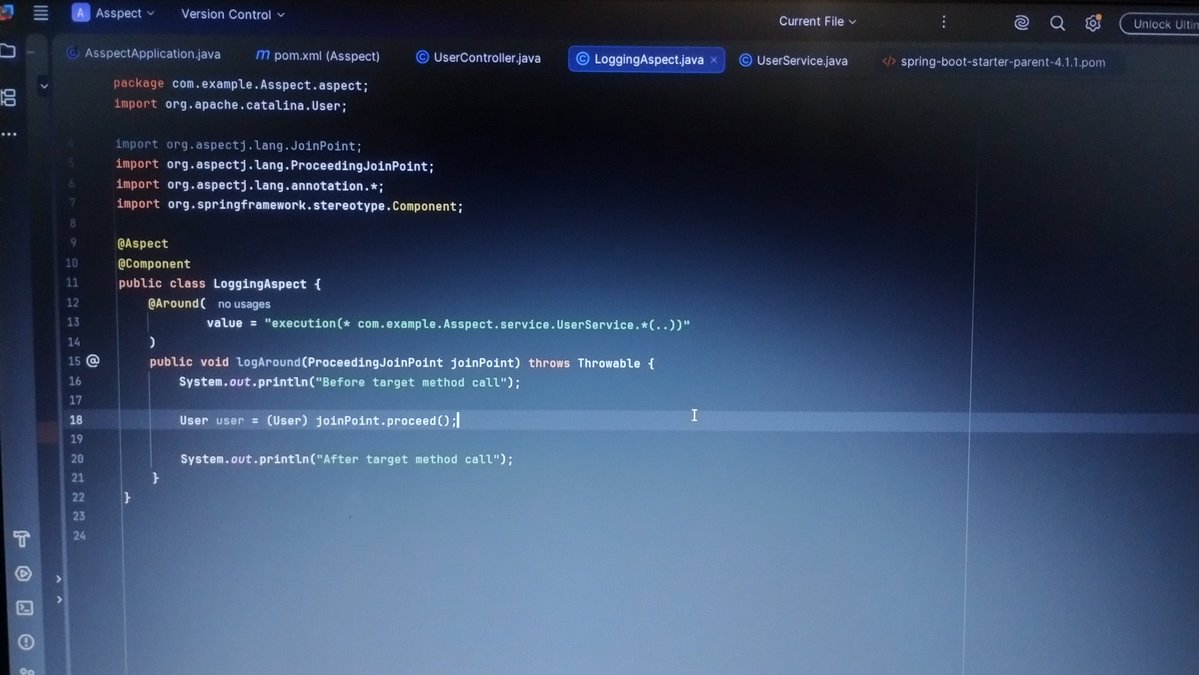Screen dimensions: 1199x675
Task: Click the throws Throwable clause
Action: 584,363
